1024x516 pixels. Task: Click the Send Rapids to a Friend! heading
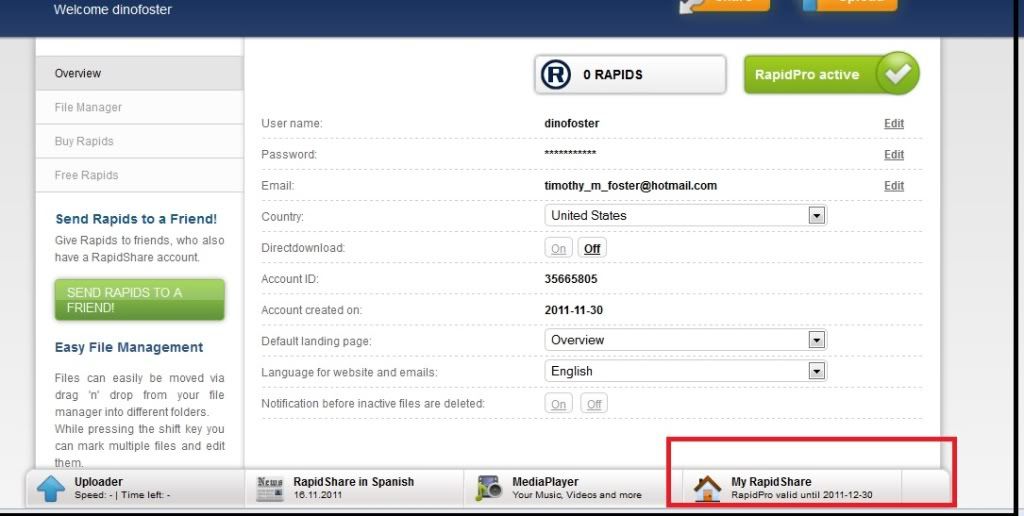[x=136, y=219]
